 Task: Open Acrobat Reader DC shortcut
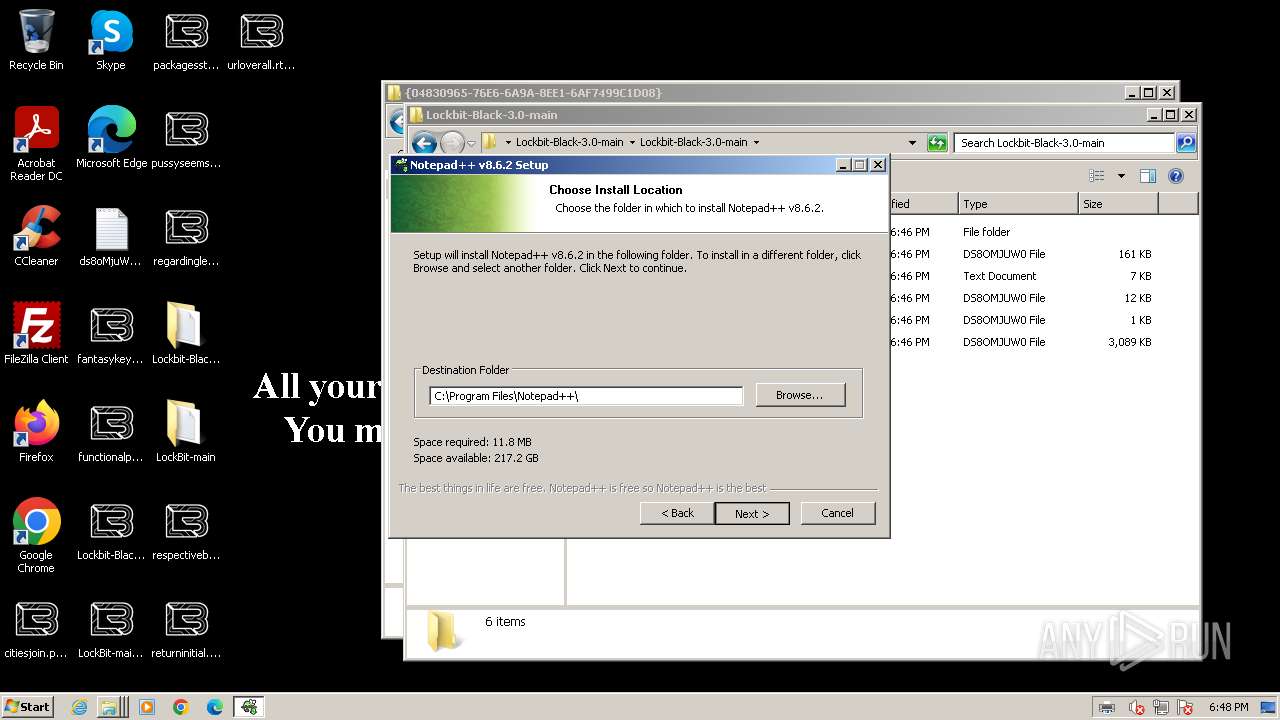click(36, 145)
